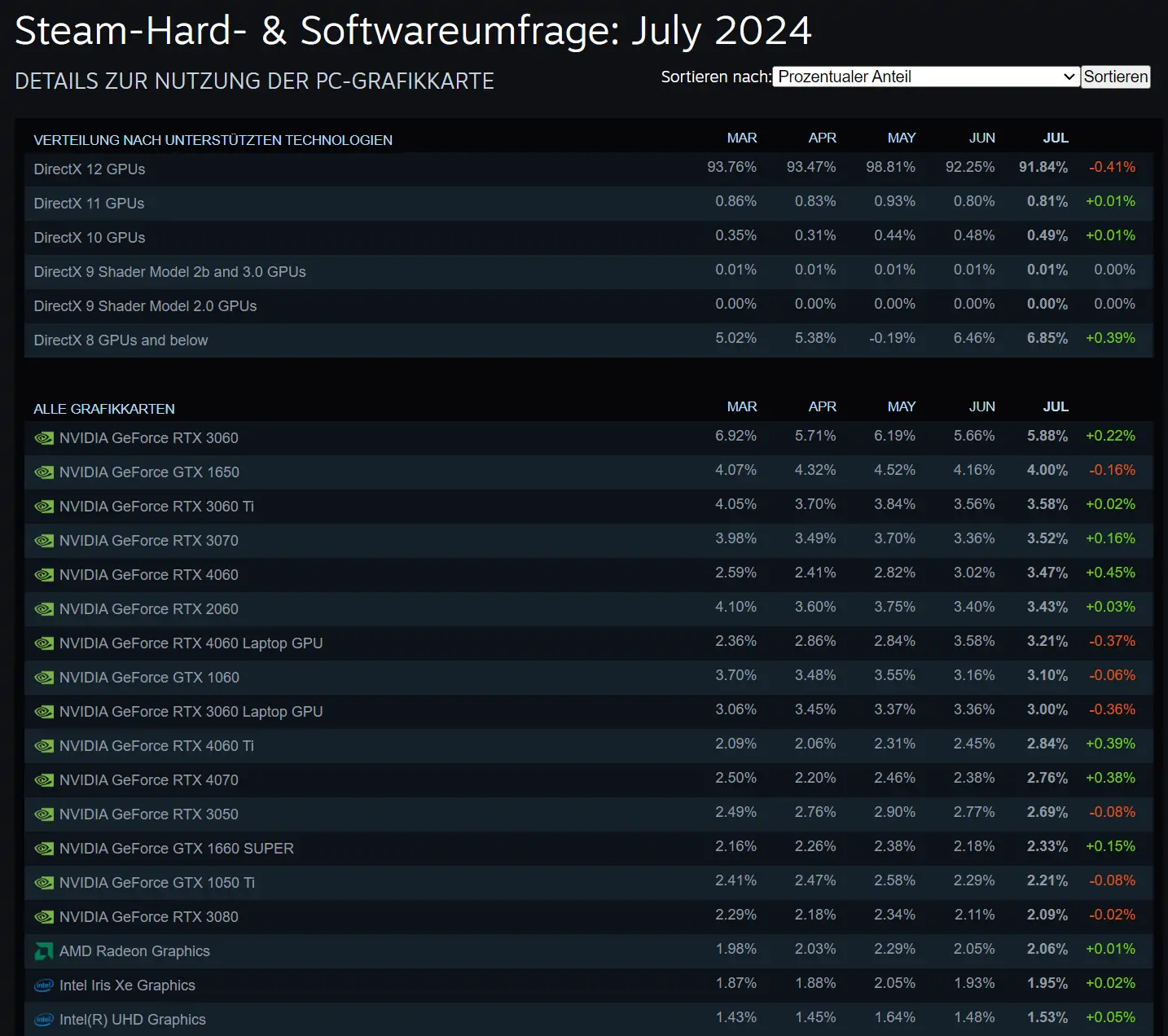Click the -0.37% change for RTX 4060 Laptop GPU
This screenshot has width=1168, height=1036.
point(1112,641)
